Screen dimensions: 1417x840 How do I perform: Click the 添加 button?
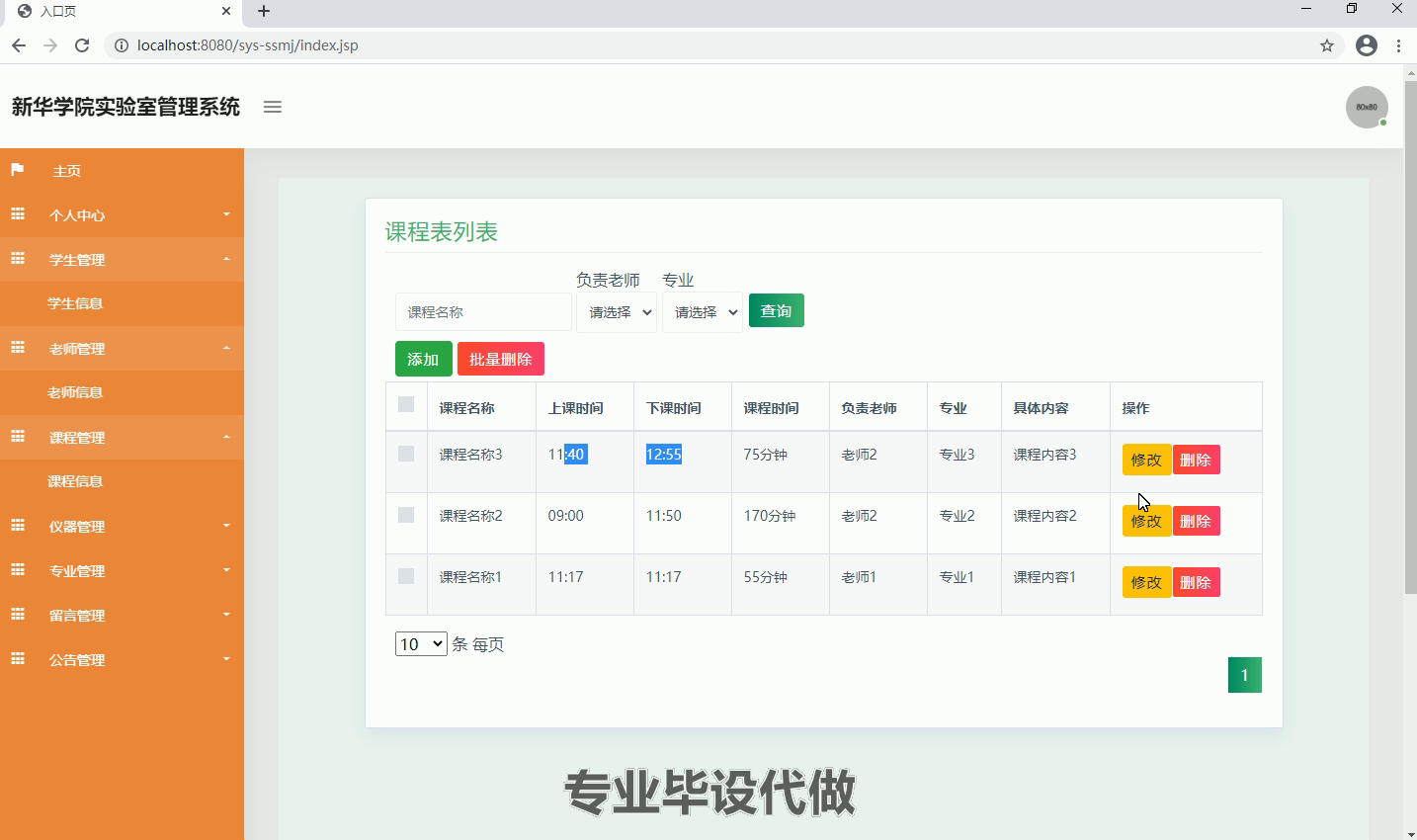pos(423,359)
